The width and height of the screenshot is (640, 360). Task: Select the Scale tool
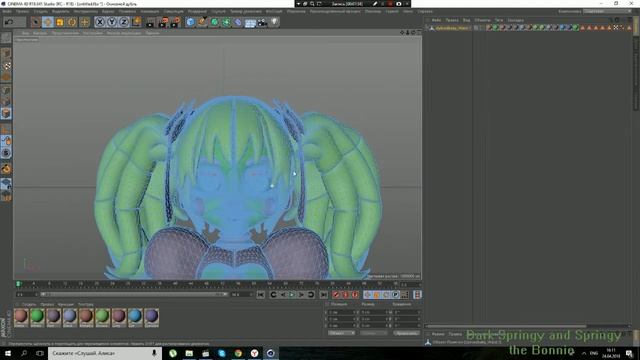(x=60, y=22)
